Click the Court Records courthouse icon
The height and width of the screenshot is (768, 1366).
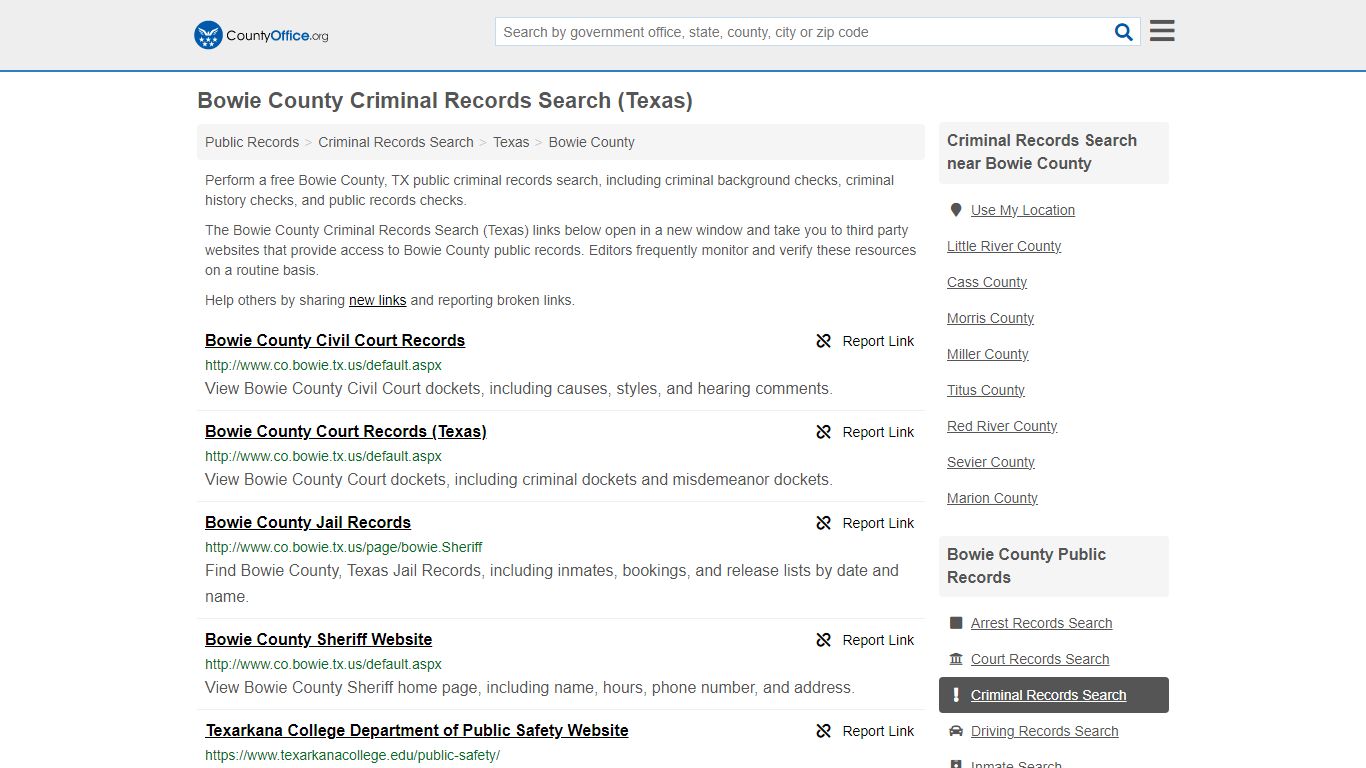pyautogui.click(x=956, y=659)
